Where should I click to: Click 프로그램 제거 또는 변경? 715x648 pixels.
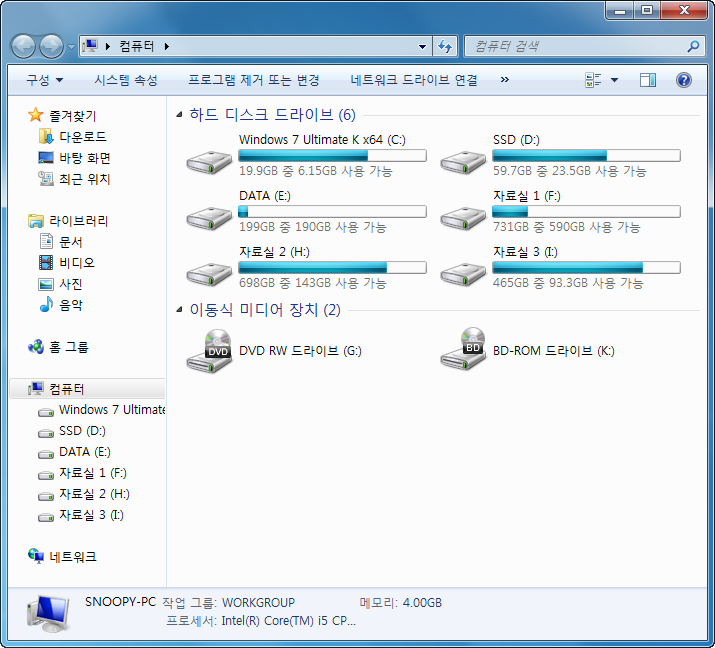254,80
